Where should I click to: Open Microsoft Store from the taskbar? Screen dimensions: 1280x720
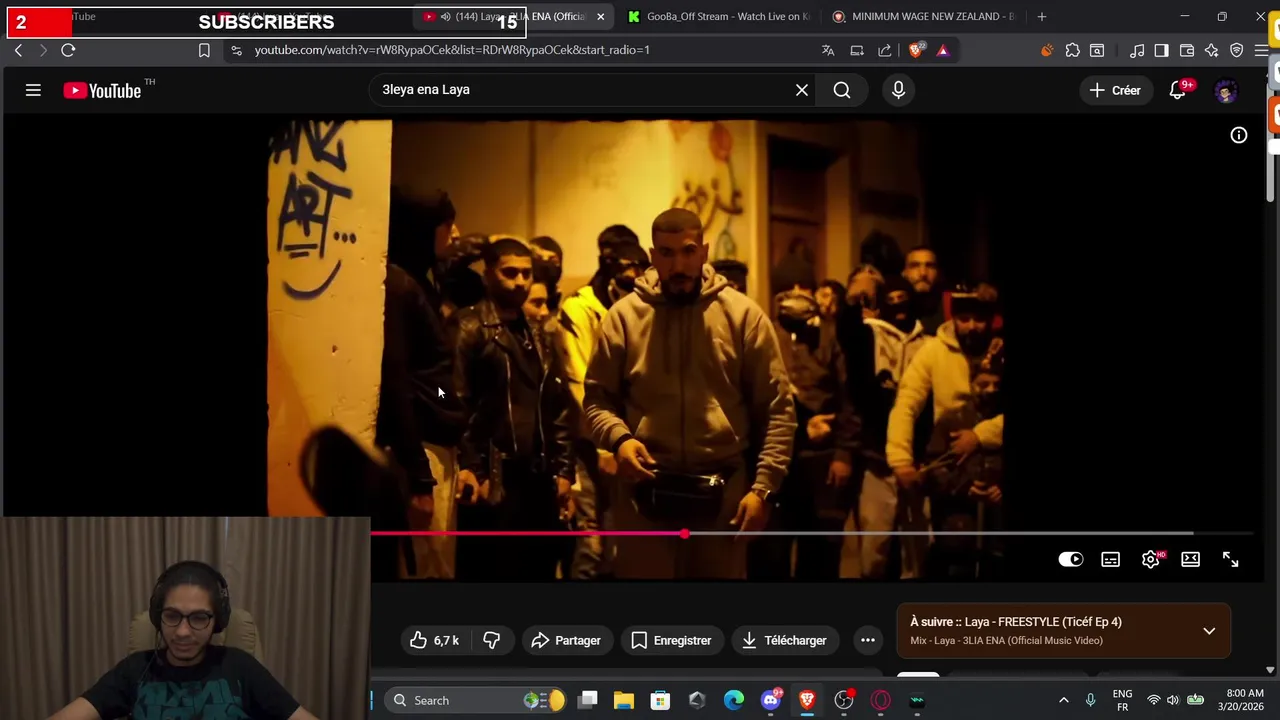(x=660, y=700)
